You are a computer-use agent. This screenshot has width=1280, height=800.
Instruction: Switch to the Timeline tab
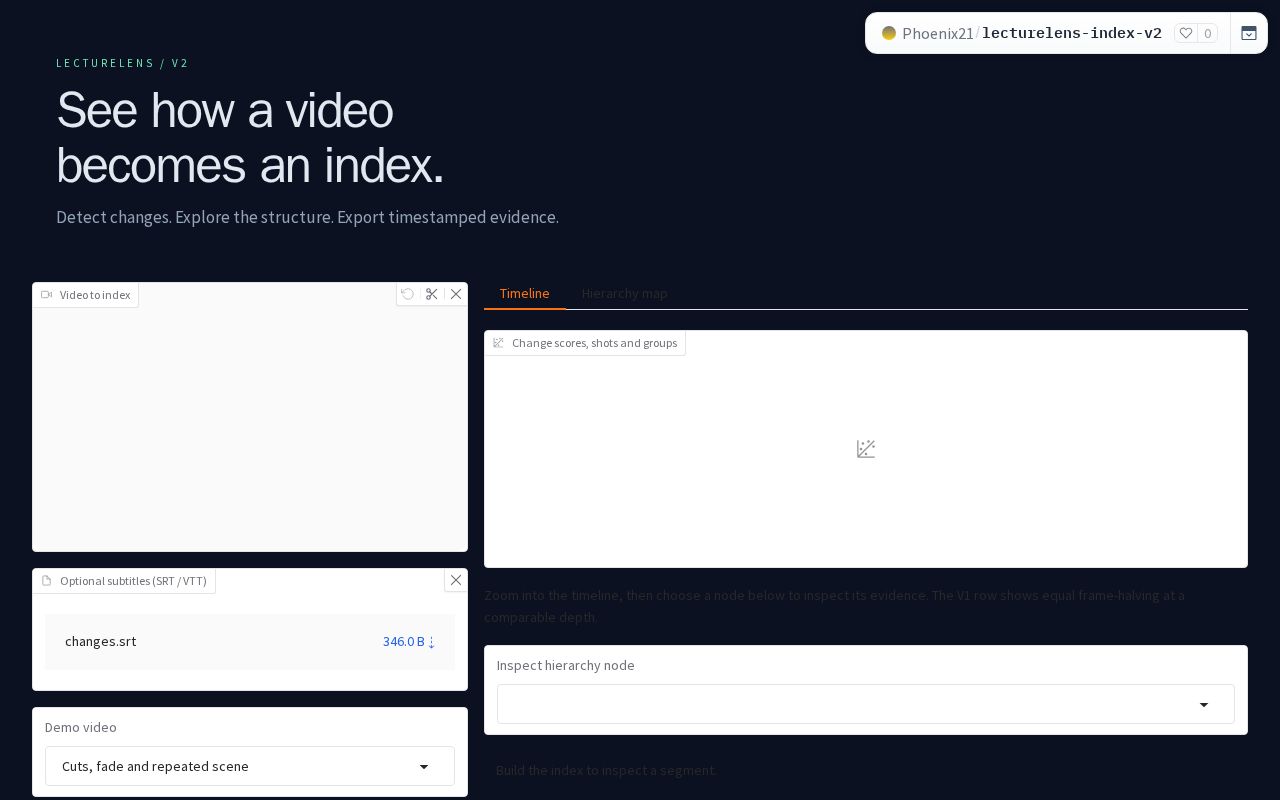[x=525, y=293]
